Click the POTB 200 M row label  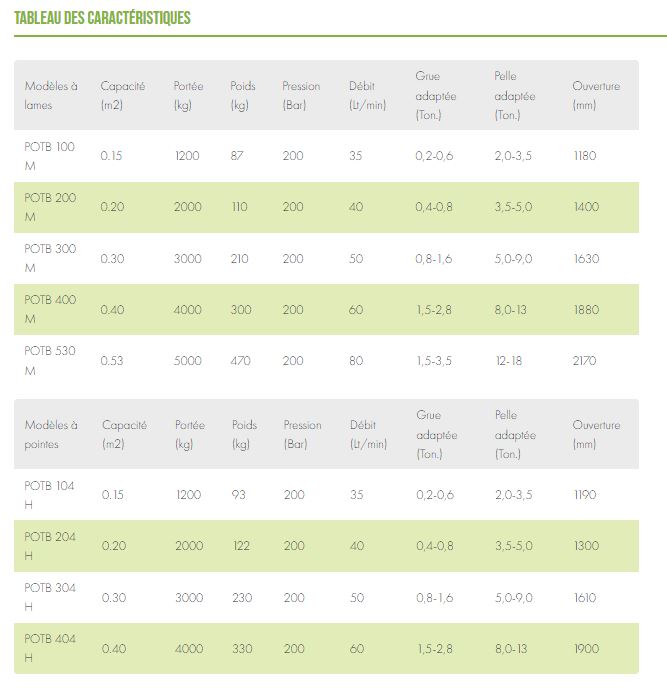tap(49, 207)
